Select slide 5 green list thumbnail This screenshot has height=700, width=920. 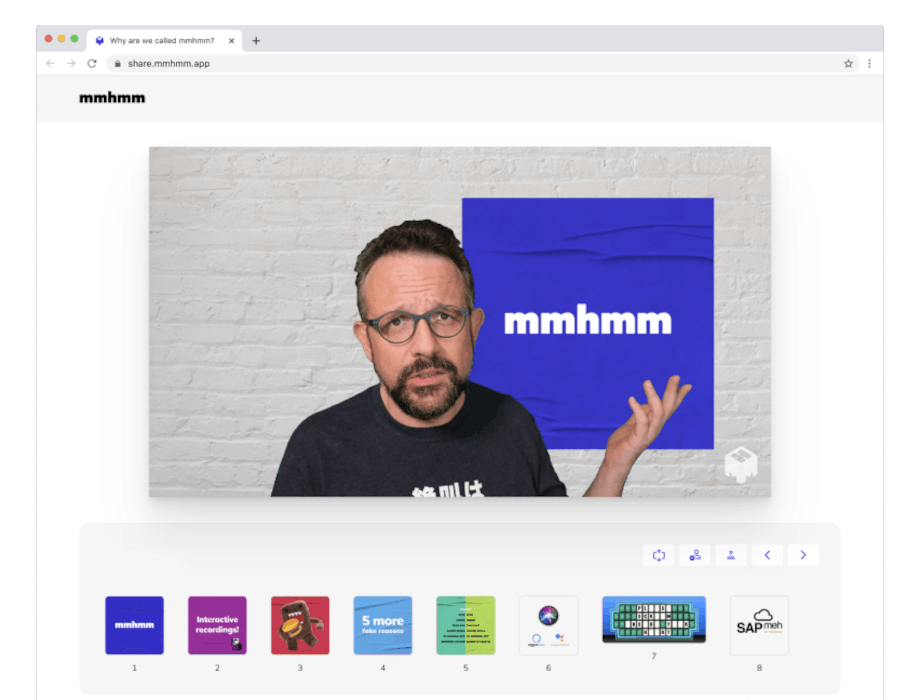coord(466,625)
